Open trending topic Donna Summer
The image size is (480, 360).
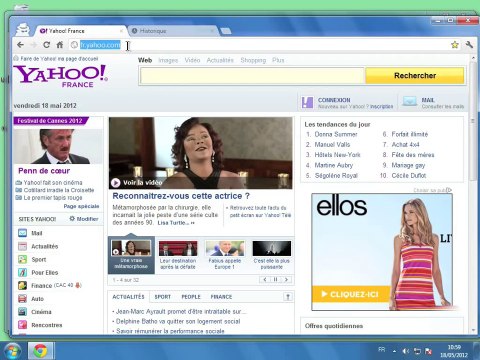coord(336,134)
